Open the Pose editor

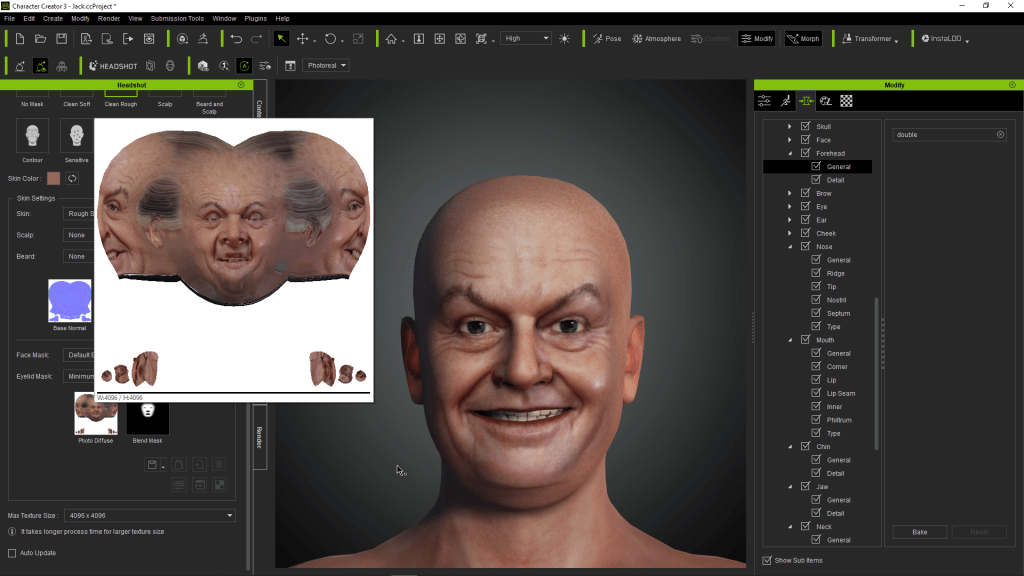(606, 39)
